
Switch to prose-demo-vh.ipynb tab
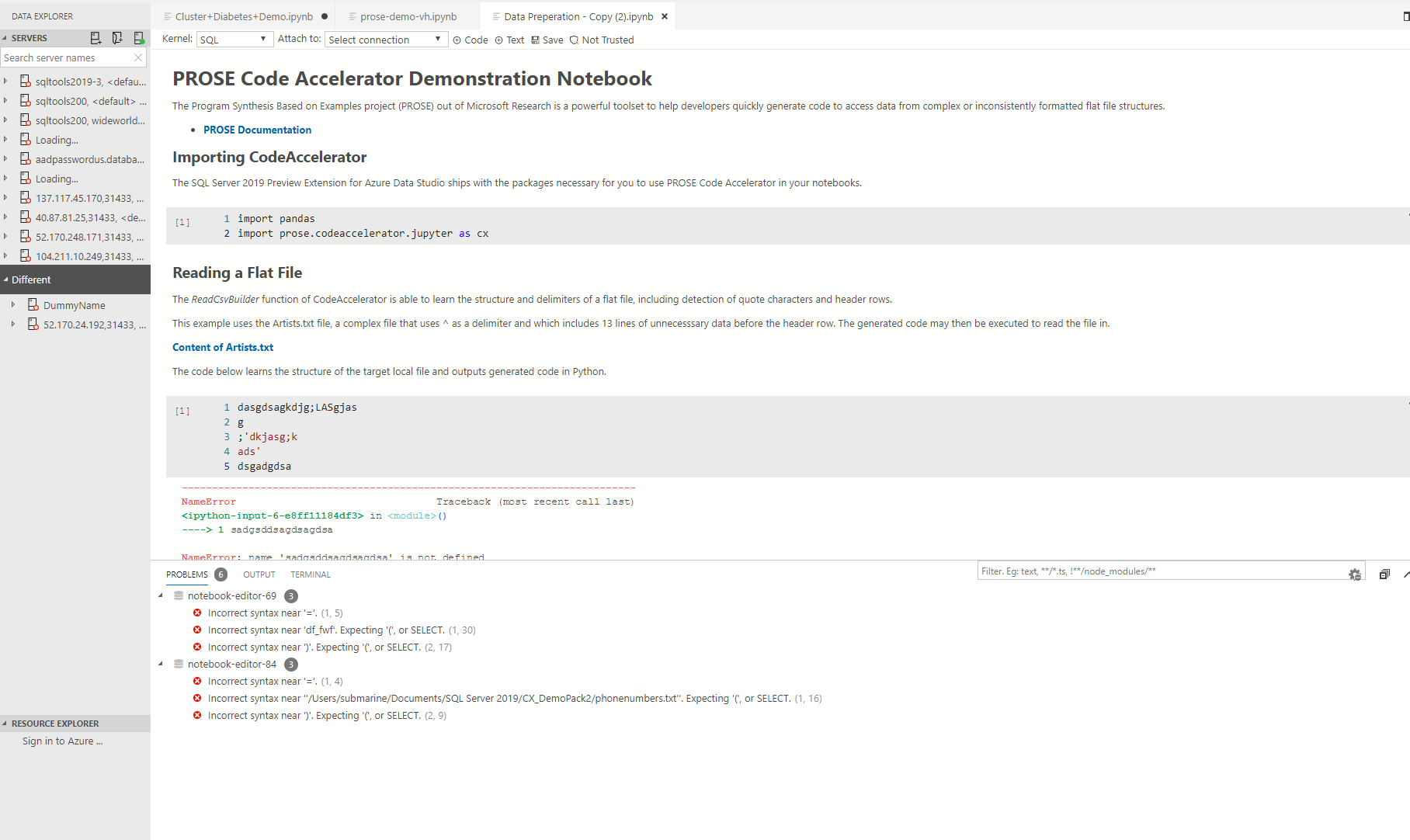(x=408, y=16)
